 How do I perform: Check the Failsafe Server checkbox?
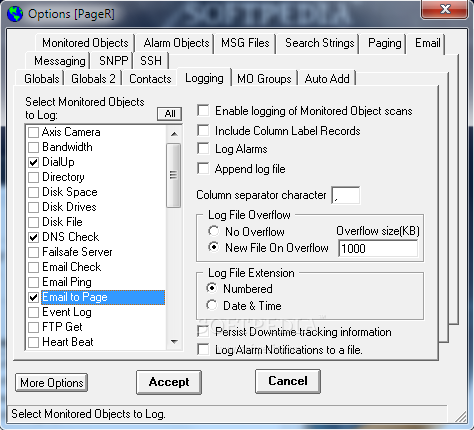(33, 252)
